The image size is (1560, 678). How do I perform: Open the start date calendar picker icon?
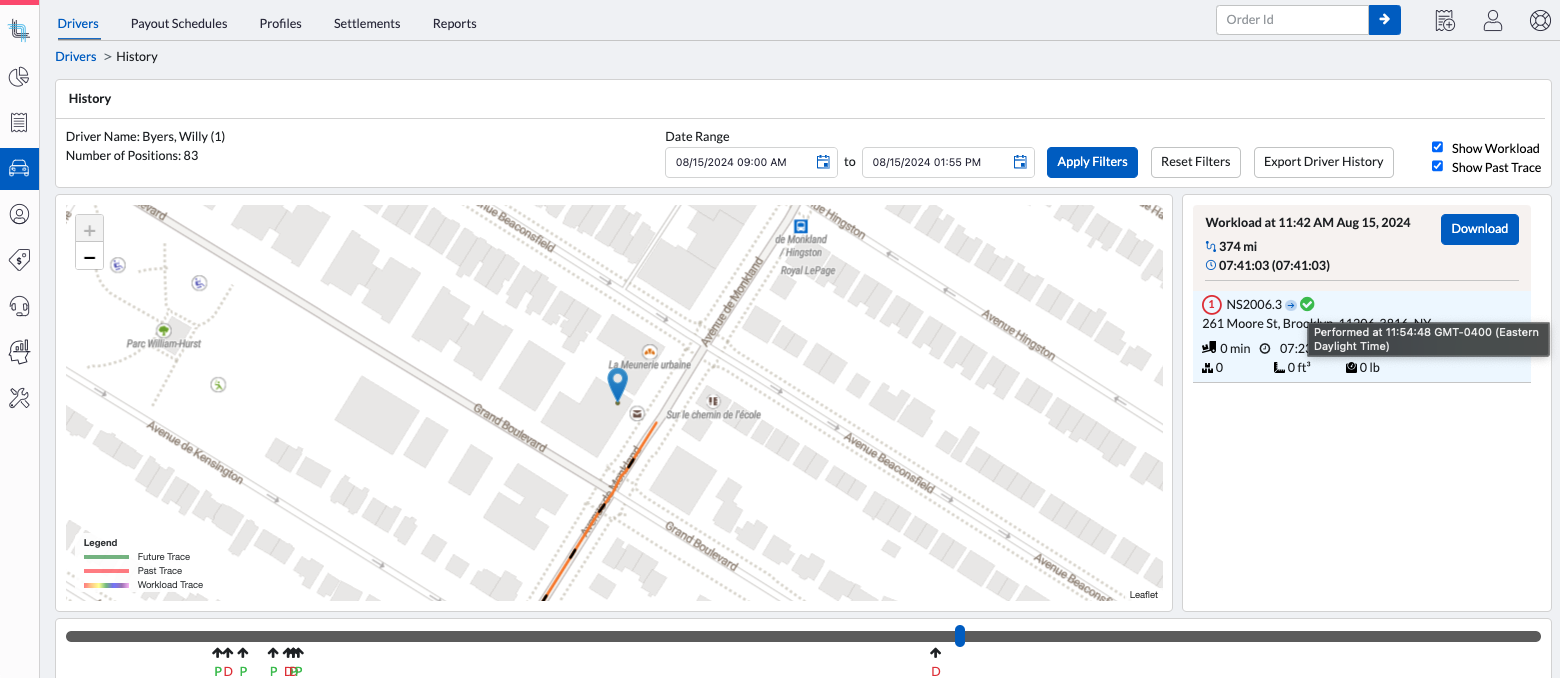point(823,162)
